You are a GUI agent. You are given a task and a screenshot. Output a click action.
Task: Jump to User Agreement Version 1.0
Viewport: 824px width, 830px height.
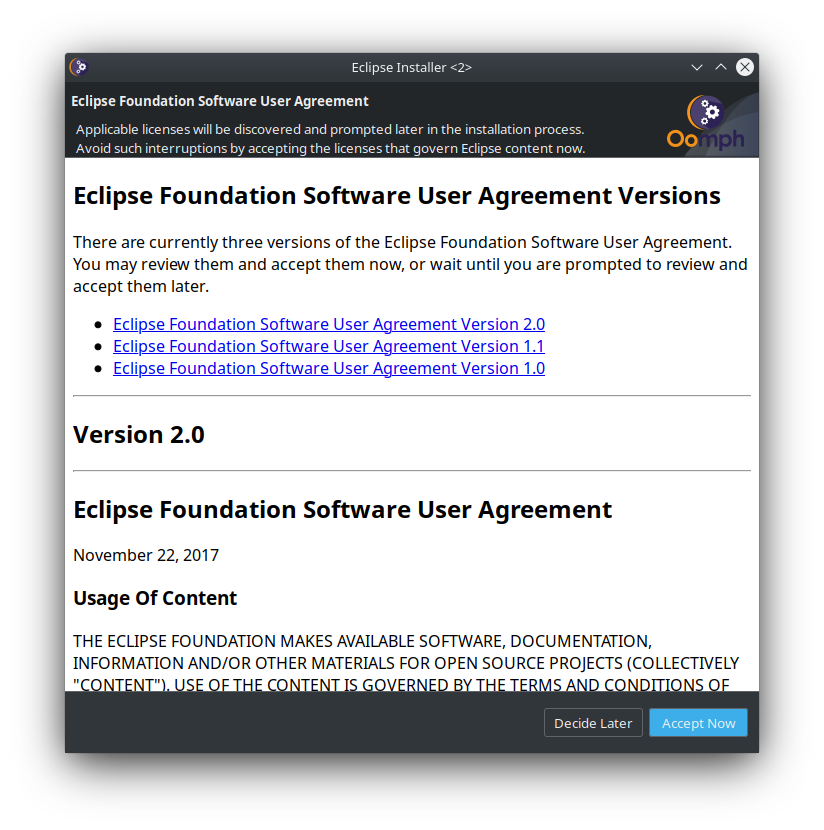point(328,368)
